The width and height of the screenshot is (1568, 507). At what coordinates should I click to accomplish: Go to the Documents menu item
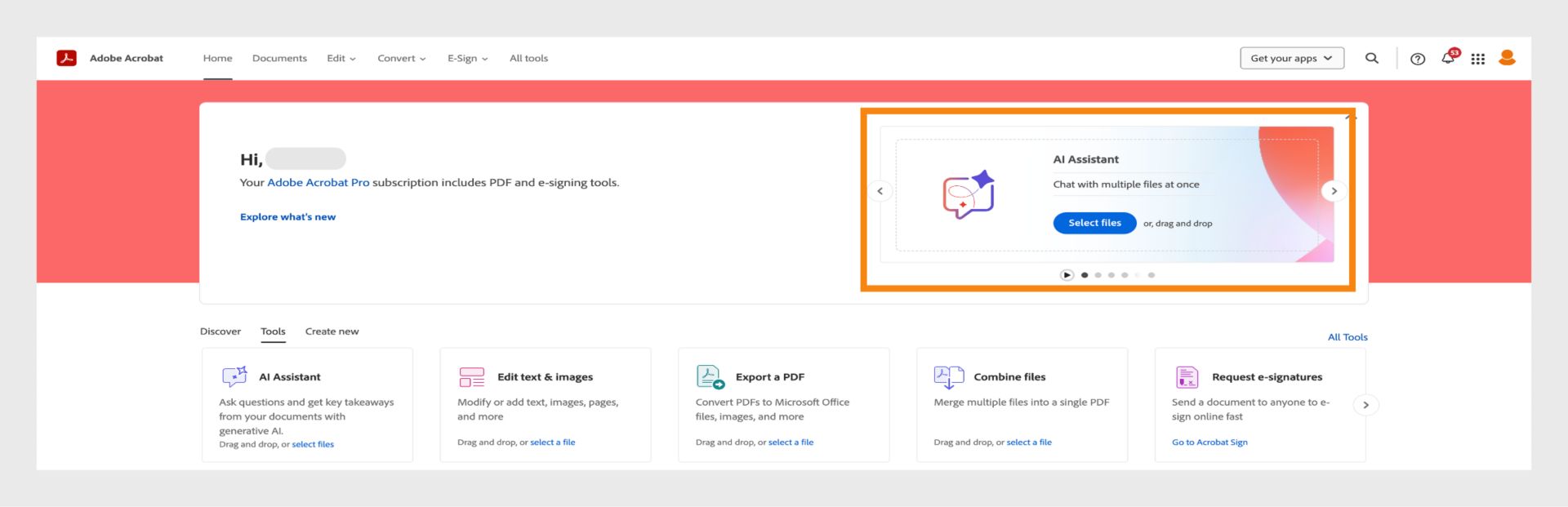click(x=279, y=59)
